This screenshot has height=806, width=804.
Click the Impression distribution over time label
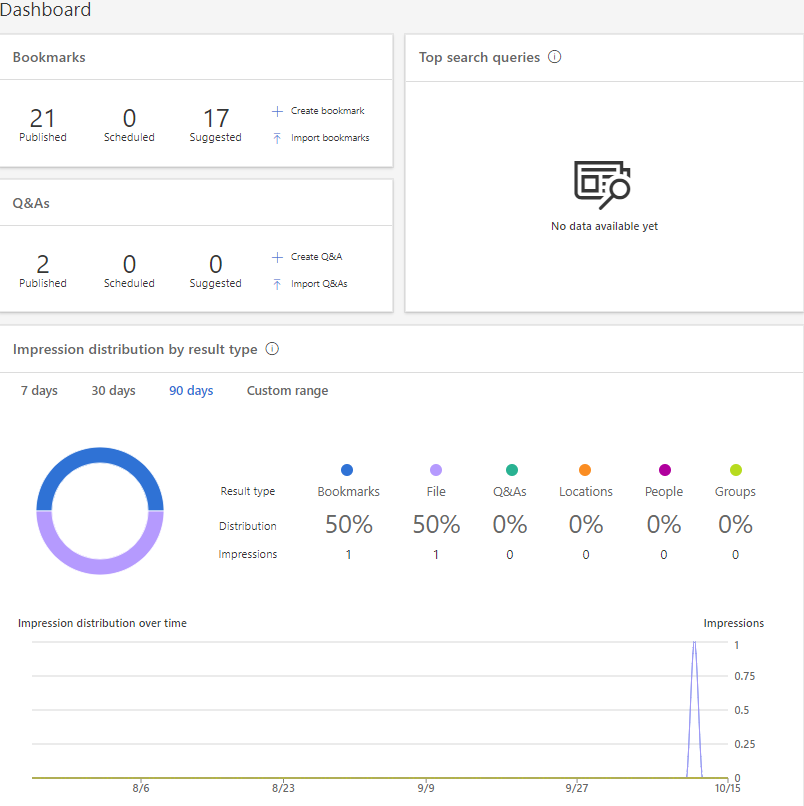pos(102,623)
